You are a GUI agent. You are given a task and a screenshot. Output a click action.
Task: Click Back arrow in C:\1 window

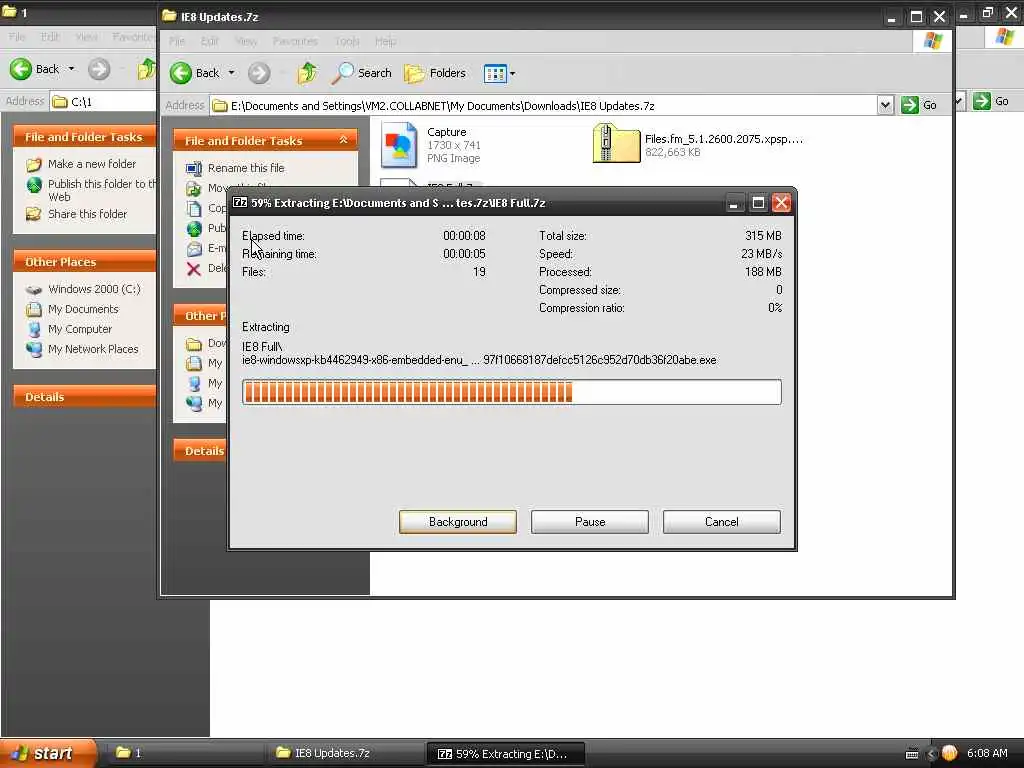(x=20, y=69)
